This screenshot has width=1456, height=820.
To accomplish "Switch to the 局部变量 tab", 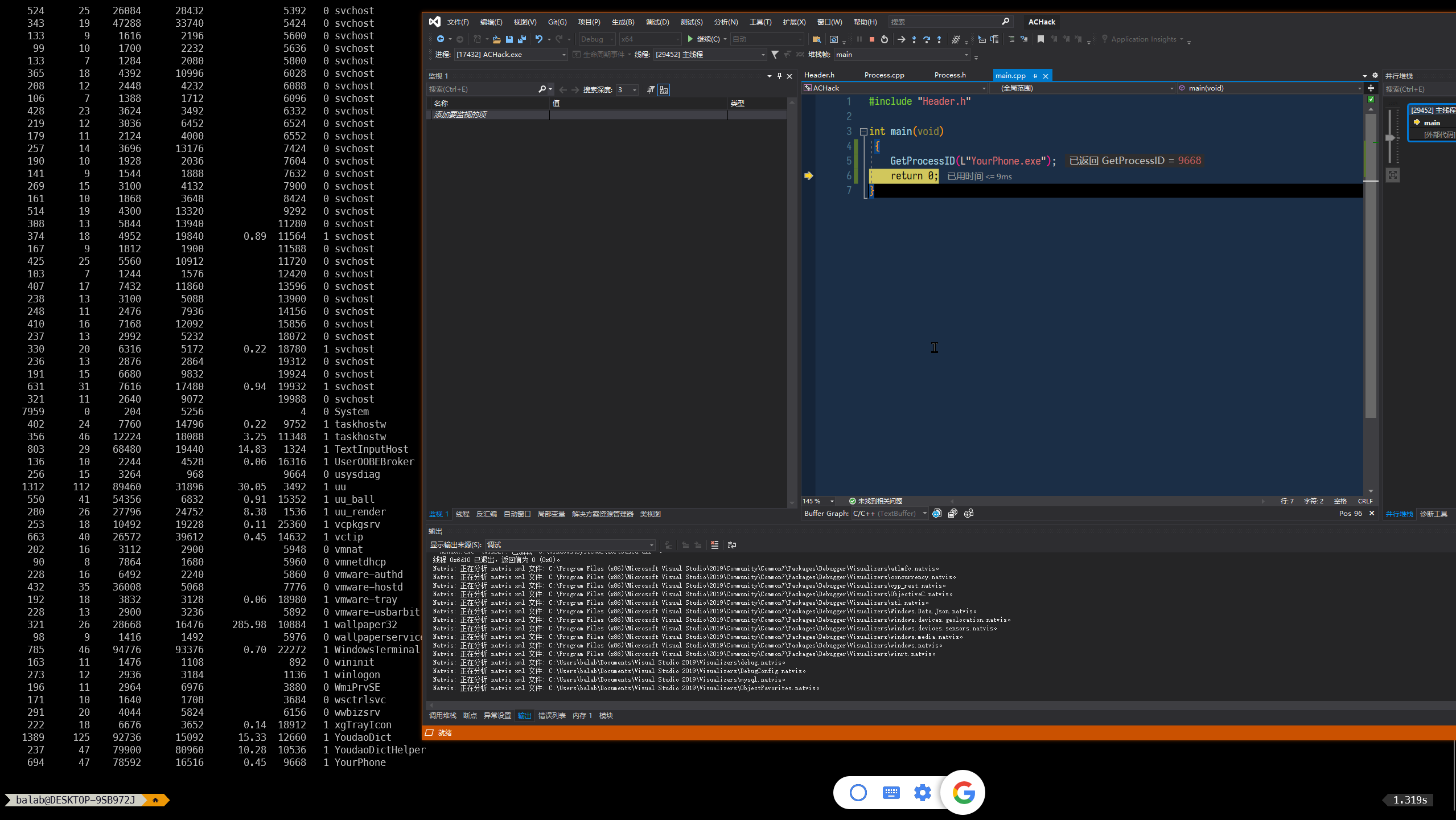I will (551, 514).
